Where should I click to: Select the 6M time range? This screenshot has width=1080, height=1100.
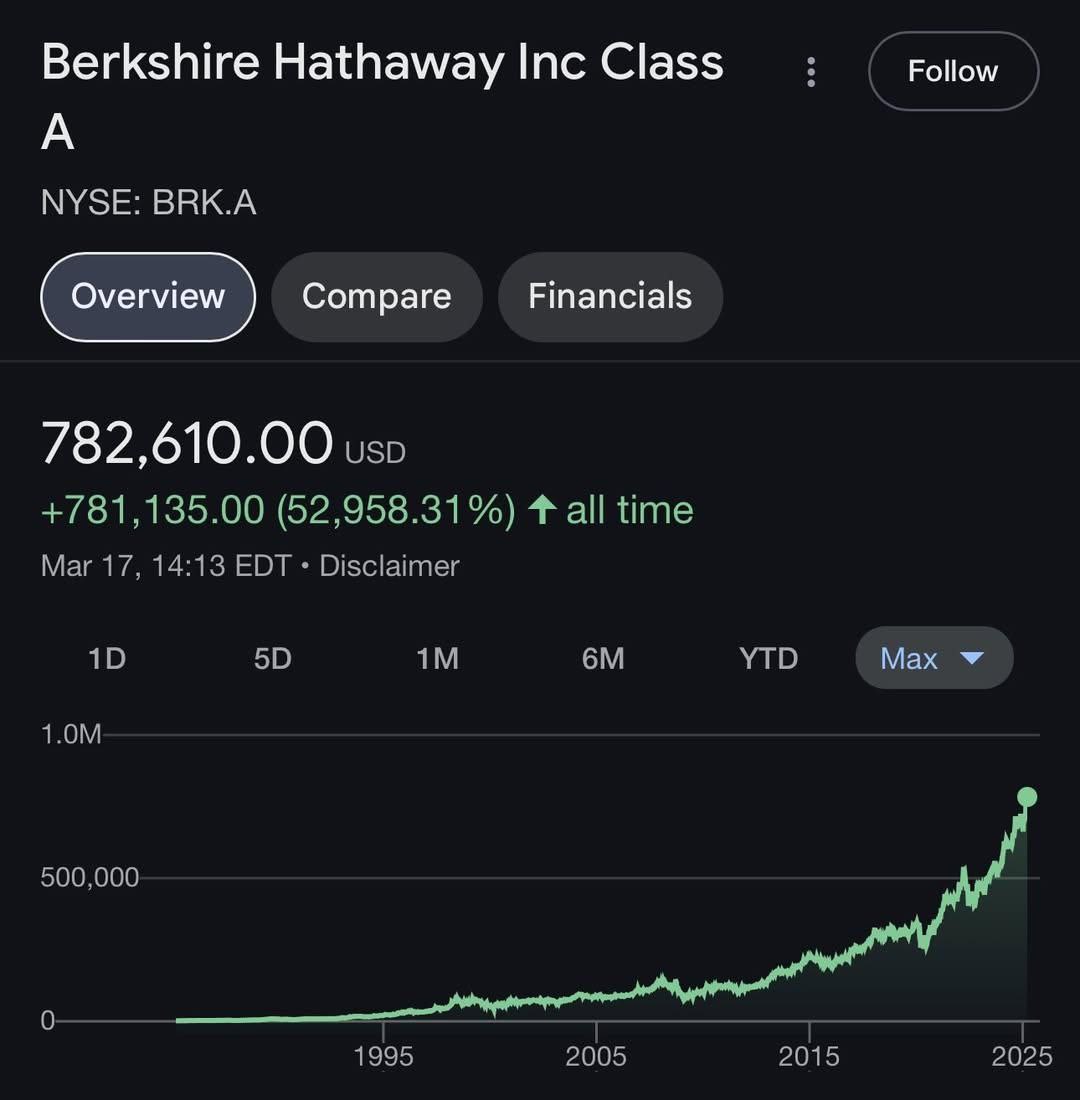603,659
